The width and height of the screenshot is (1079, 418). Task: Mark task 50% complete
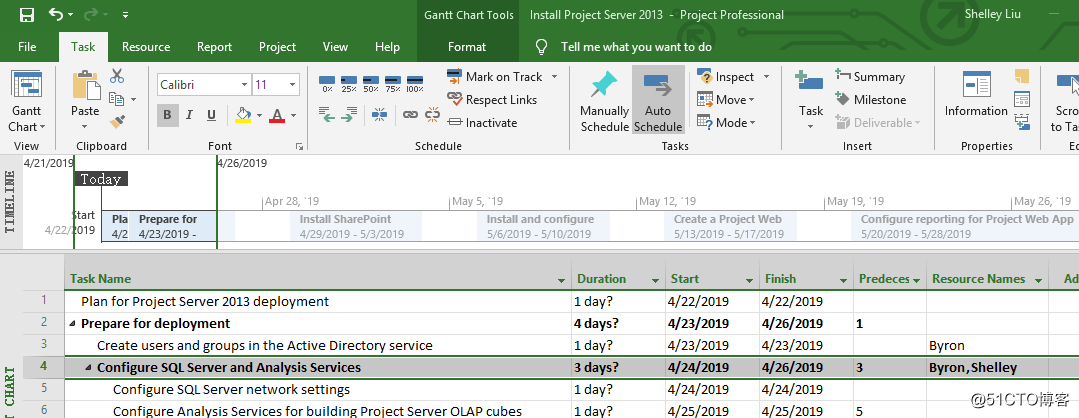pyautogui.click(x=371, y=84)
